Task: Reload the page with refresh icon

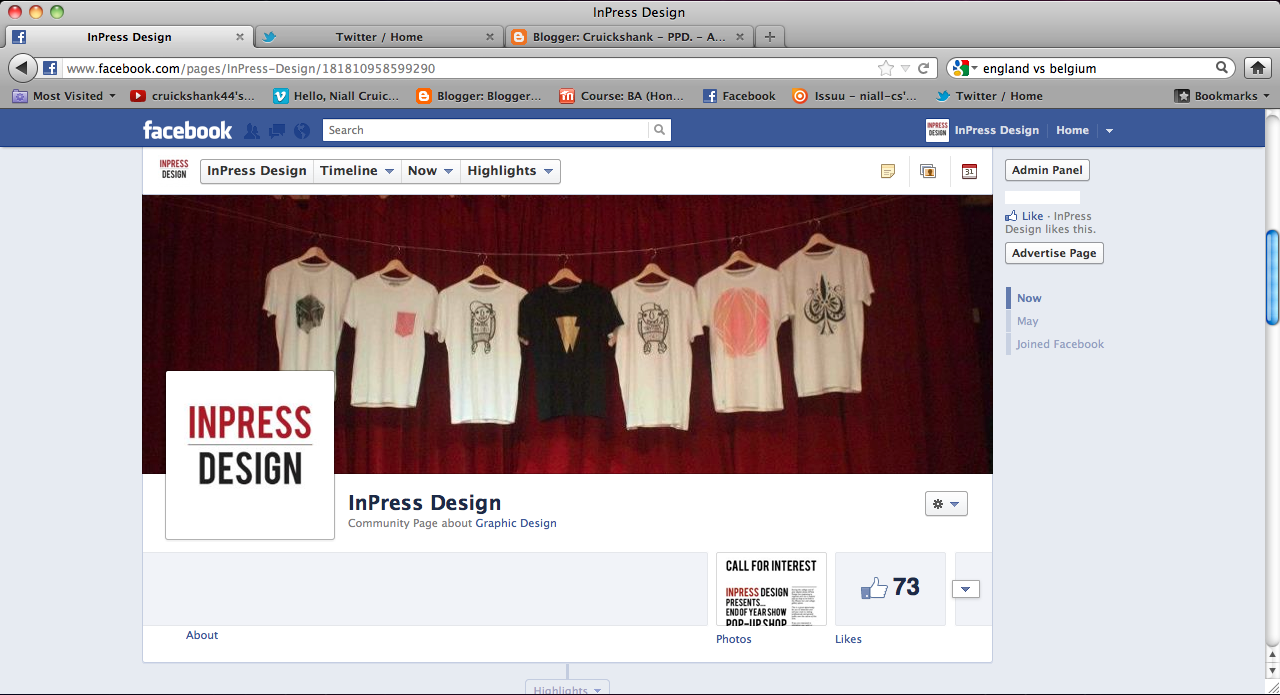Action: pyautogui.click(x=923, y=69)
